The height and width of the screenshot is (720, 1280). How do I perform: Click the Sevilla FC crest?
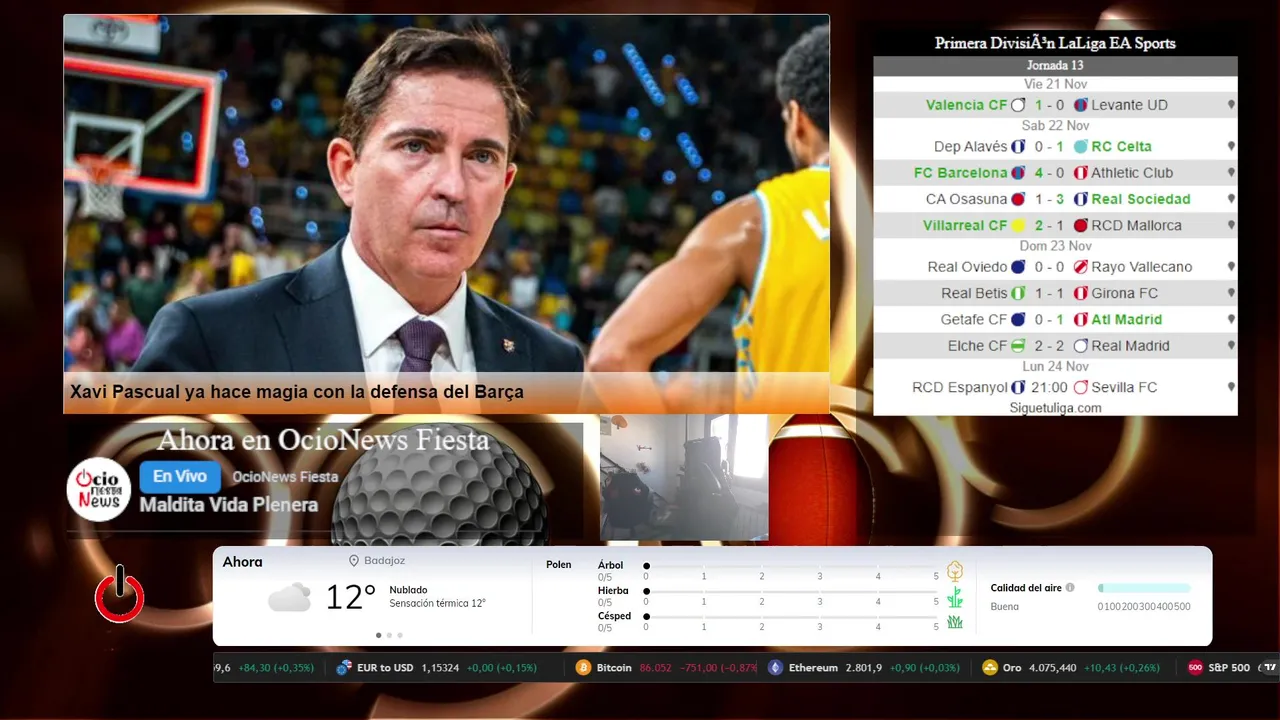(x=1080, y=387)
